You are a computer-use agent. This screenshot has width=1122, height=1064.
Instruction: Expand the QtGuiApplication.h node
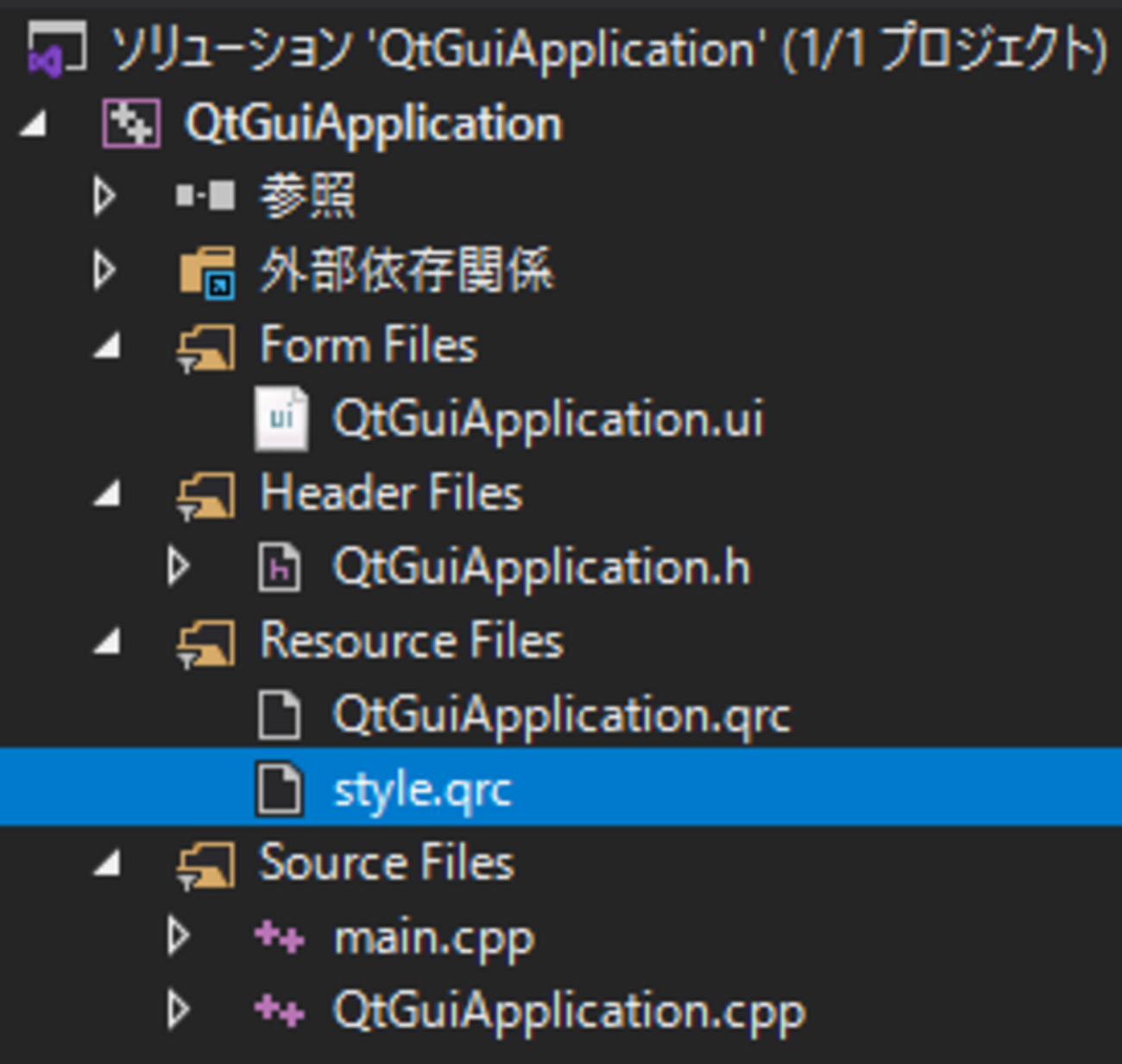coord(179,568)
